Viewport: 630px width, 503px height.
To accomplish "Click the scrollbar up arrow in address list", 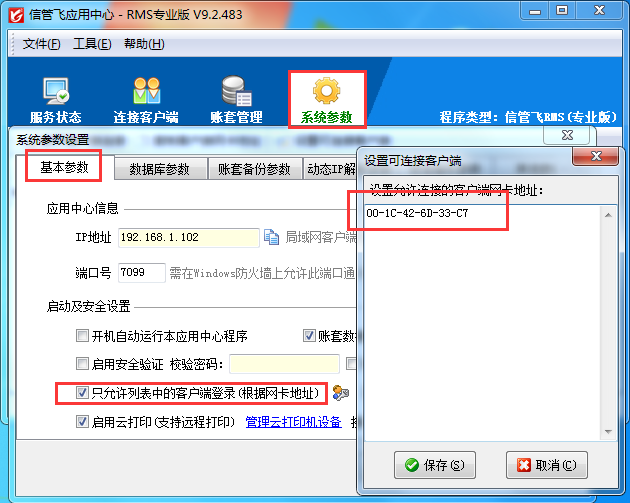I will click(608, 215).
